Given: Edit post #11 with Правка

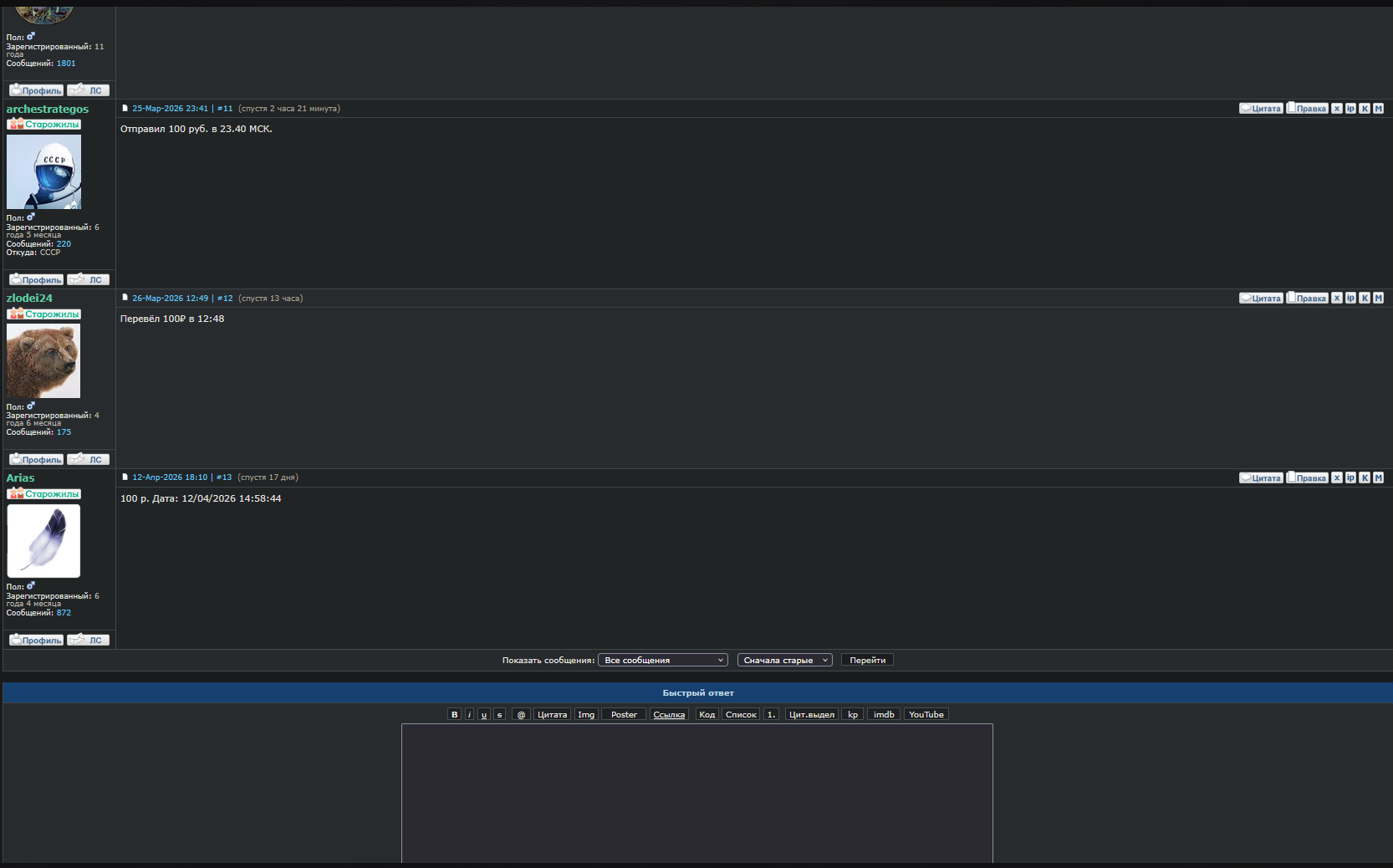Looking at the screenshot, I should 1307,109.
